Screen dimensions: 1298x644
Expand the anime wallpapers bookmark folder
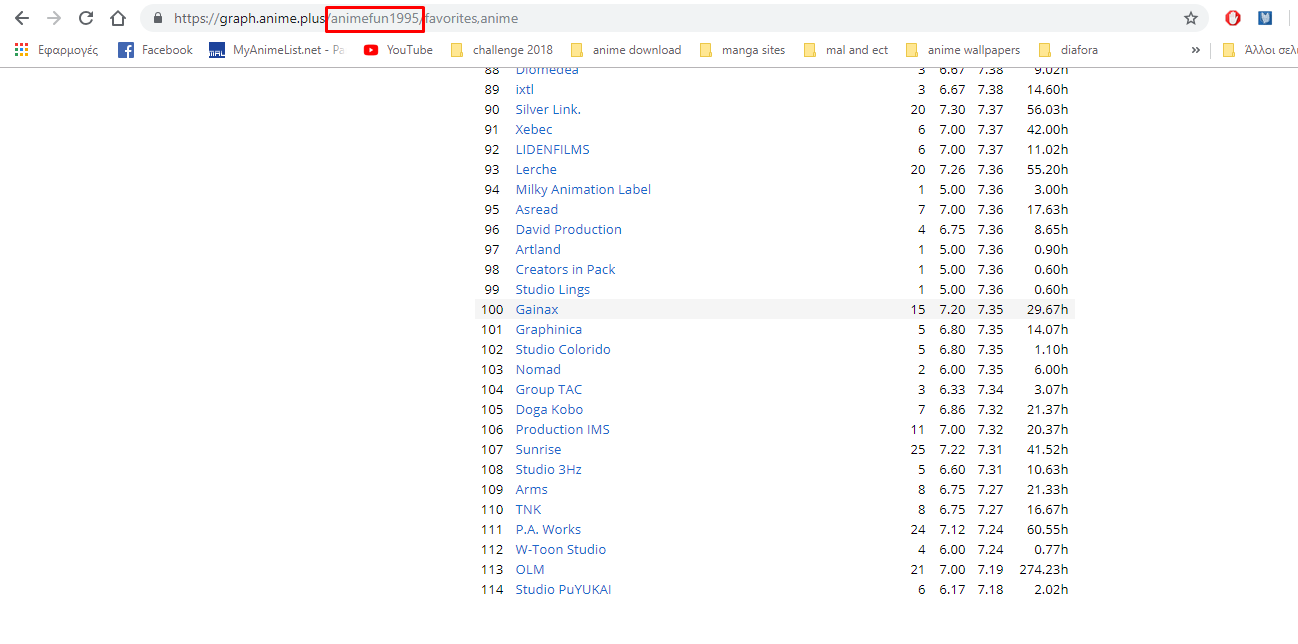point(962,50)
